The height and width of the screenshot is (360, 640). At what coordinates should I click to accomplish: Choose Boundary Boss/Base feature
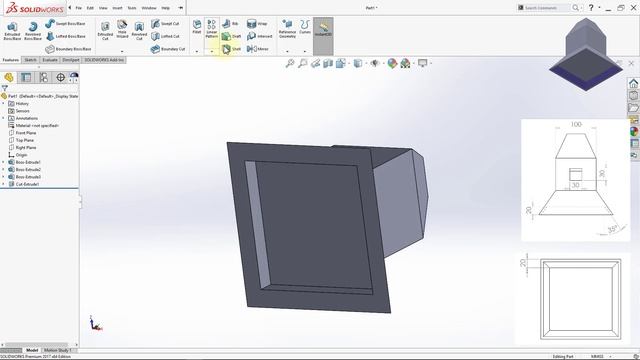click(68, 49)
